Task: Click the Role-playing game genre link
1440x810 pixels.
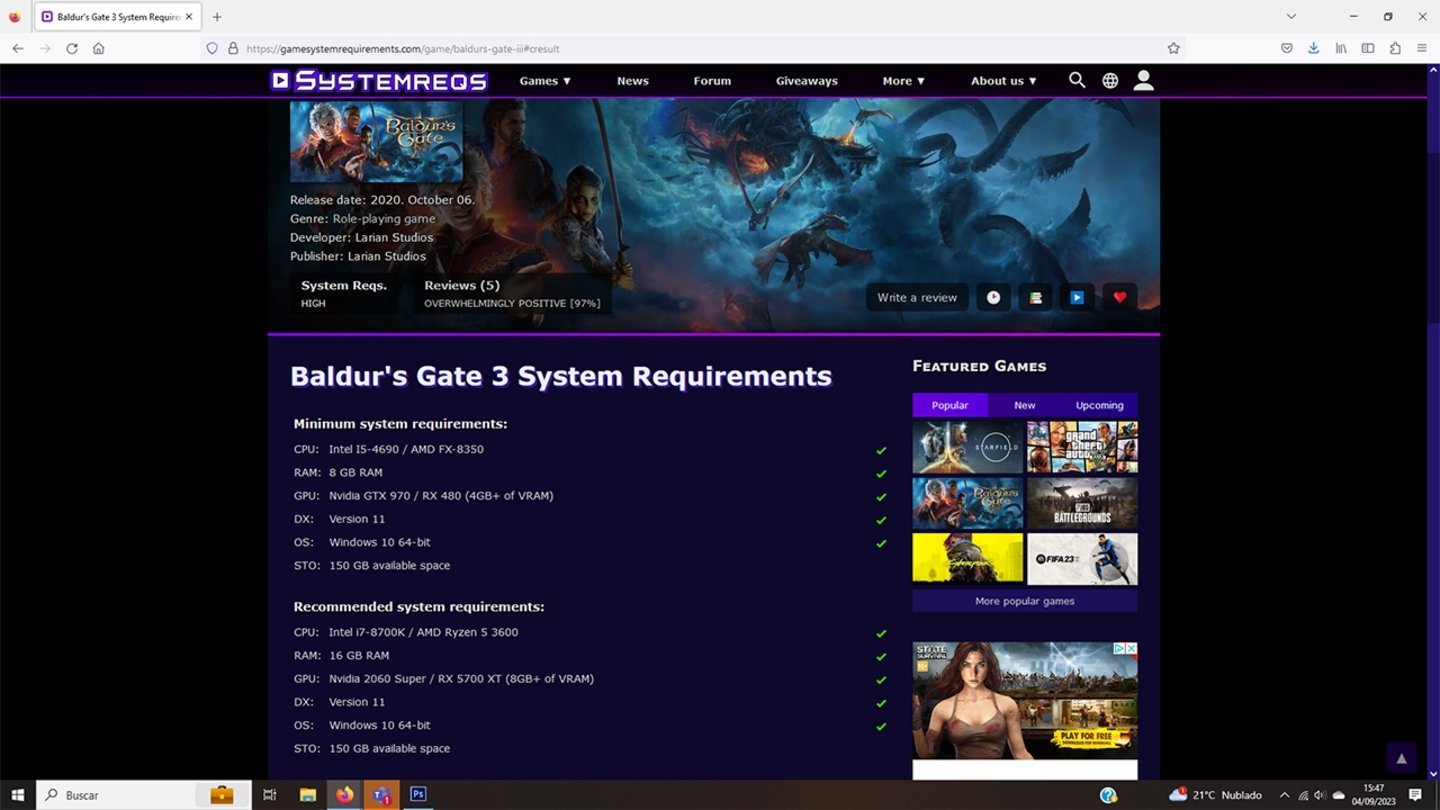Action: pos(384,218)
